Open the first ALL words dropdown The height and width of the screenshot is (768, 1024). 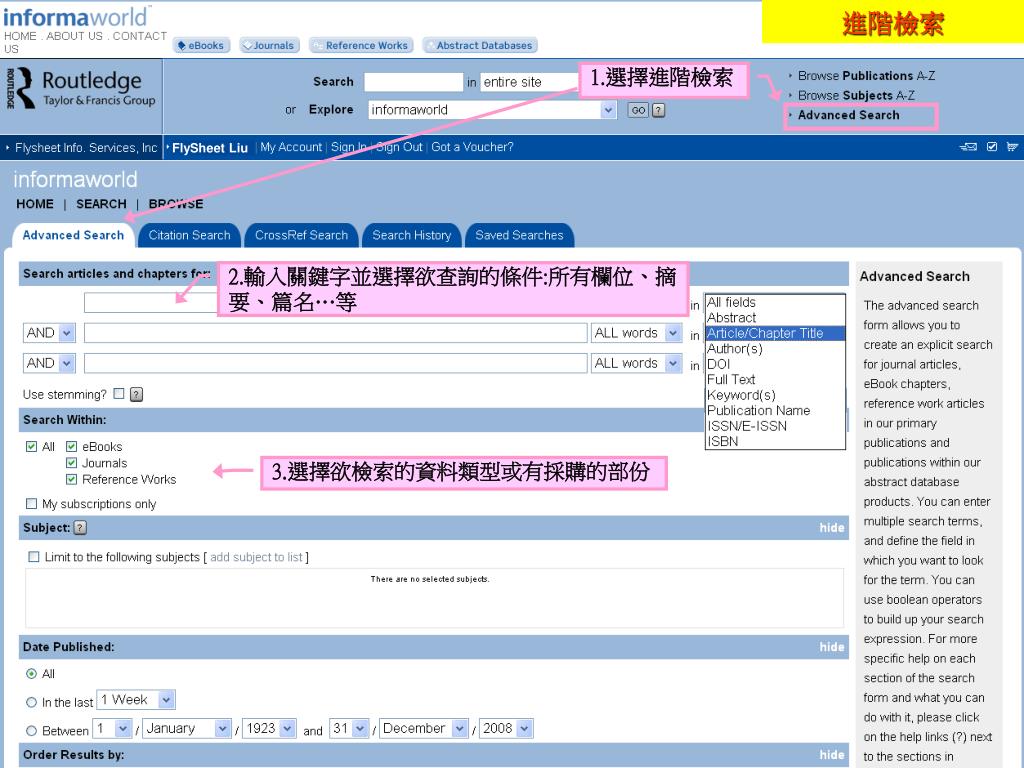point(637,333)
